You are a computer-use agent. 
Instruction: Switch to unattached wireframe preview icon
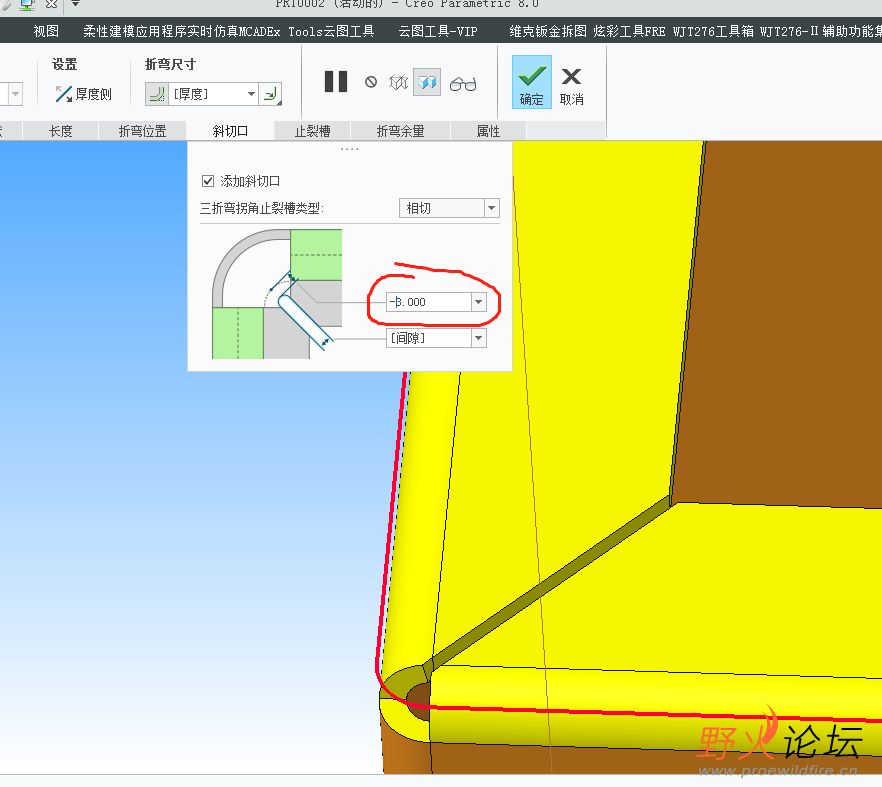point(399,83)
